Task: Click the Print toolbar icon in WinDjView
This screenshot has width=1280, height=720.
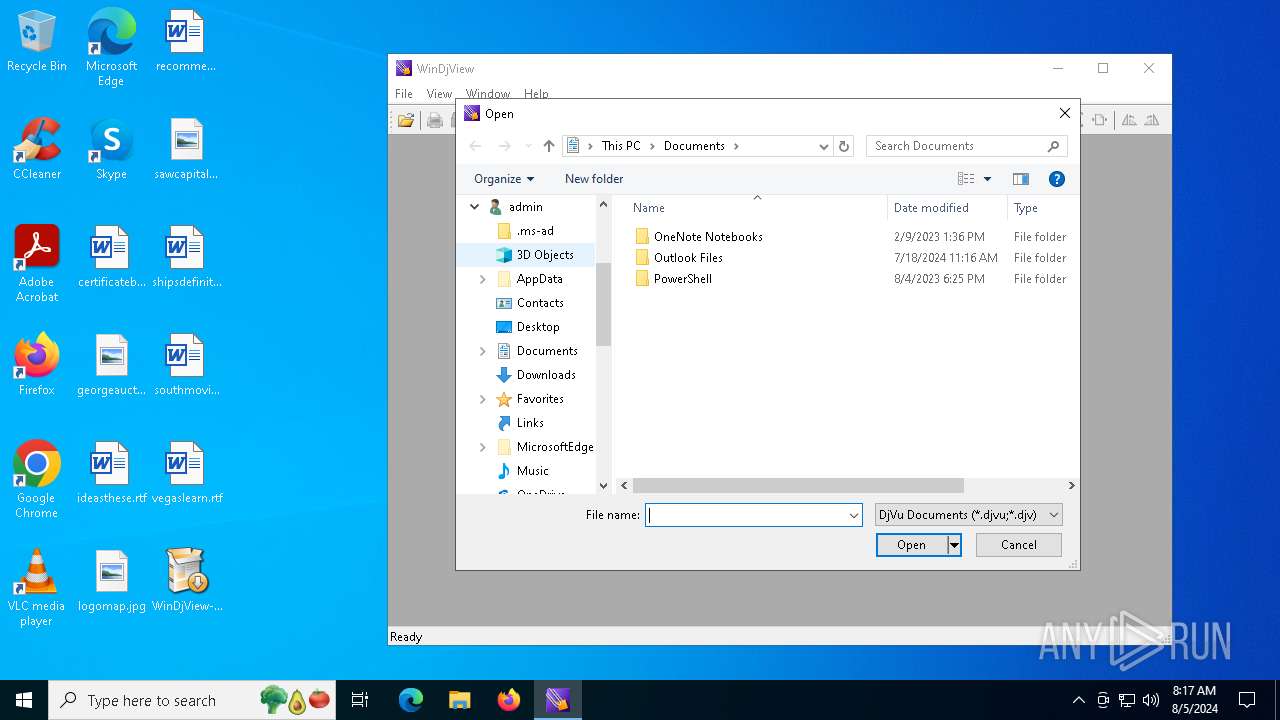Action: point(435,120)
